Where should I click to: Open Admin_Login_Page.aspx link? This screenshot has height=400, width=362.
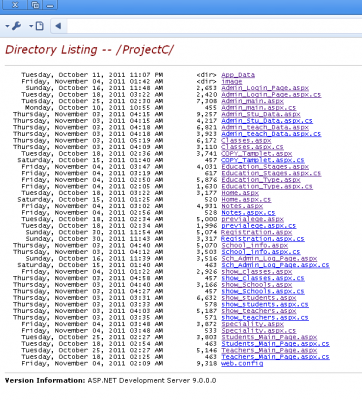(x=265, y=88)
